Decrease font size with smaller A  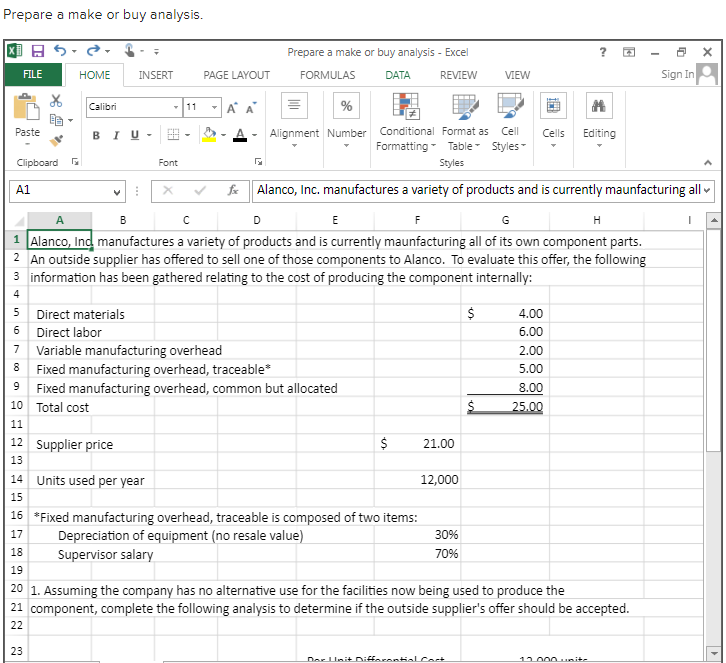[251, 108]
